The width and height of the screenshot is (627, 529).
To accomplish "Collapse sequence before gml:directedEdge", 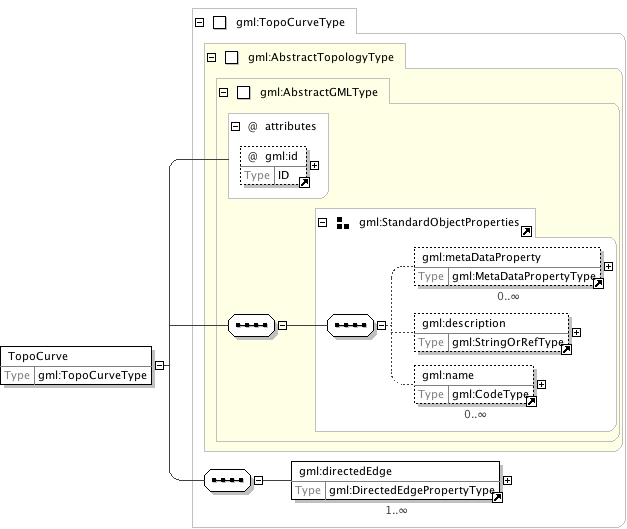I will tap(258, 480).
